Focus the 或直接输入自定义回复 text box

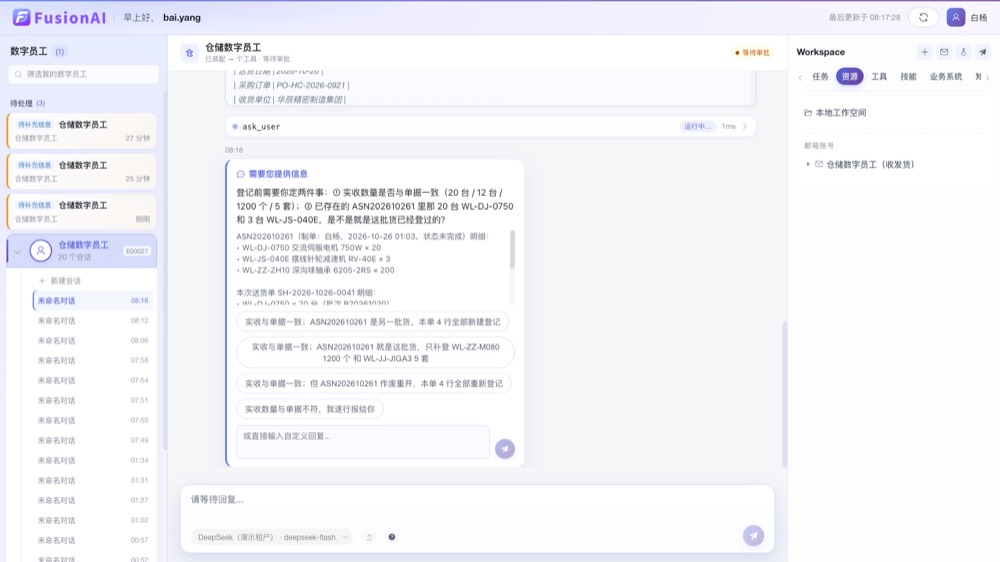pyautogui.click(x=363, y=442)
